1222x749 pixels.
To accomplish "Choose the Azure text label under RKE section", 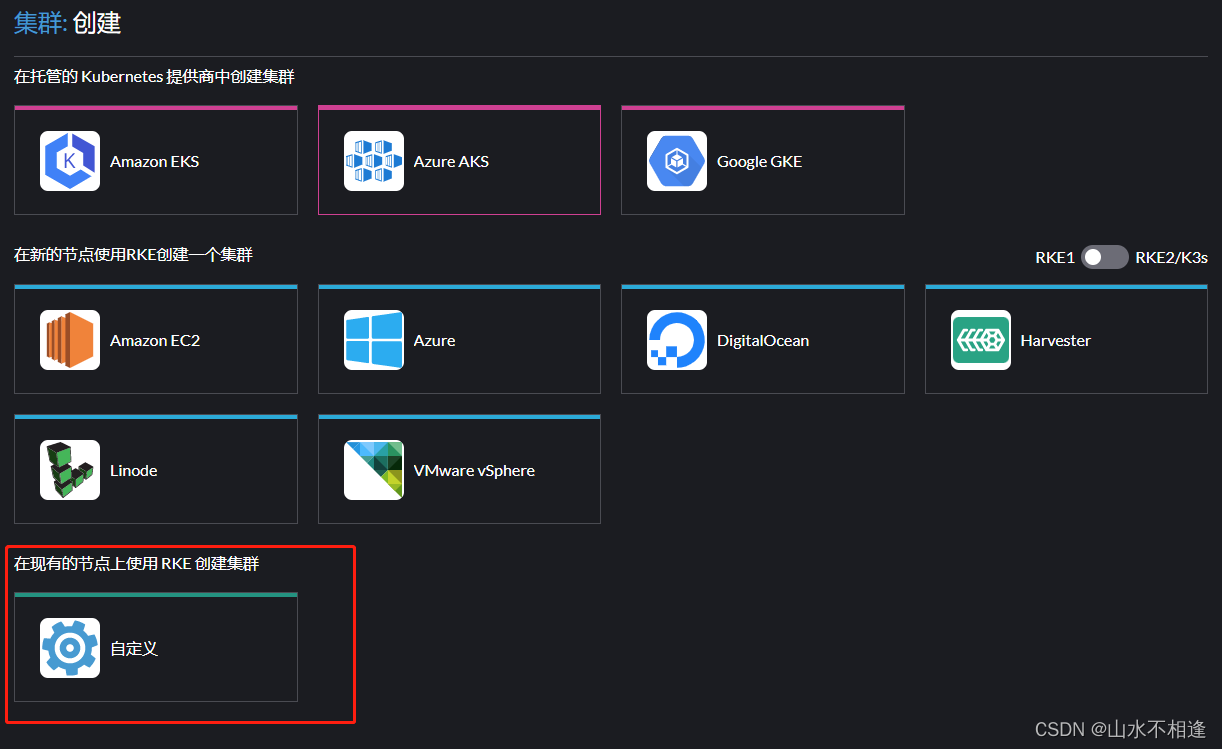I will coord(434,341).
